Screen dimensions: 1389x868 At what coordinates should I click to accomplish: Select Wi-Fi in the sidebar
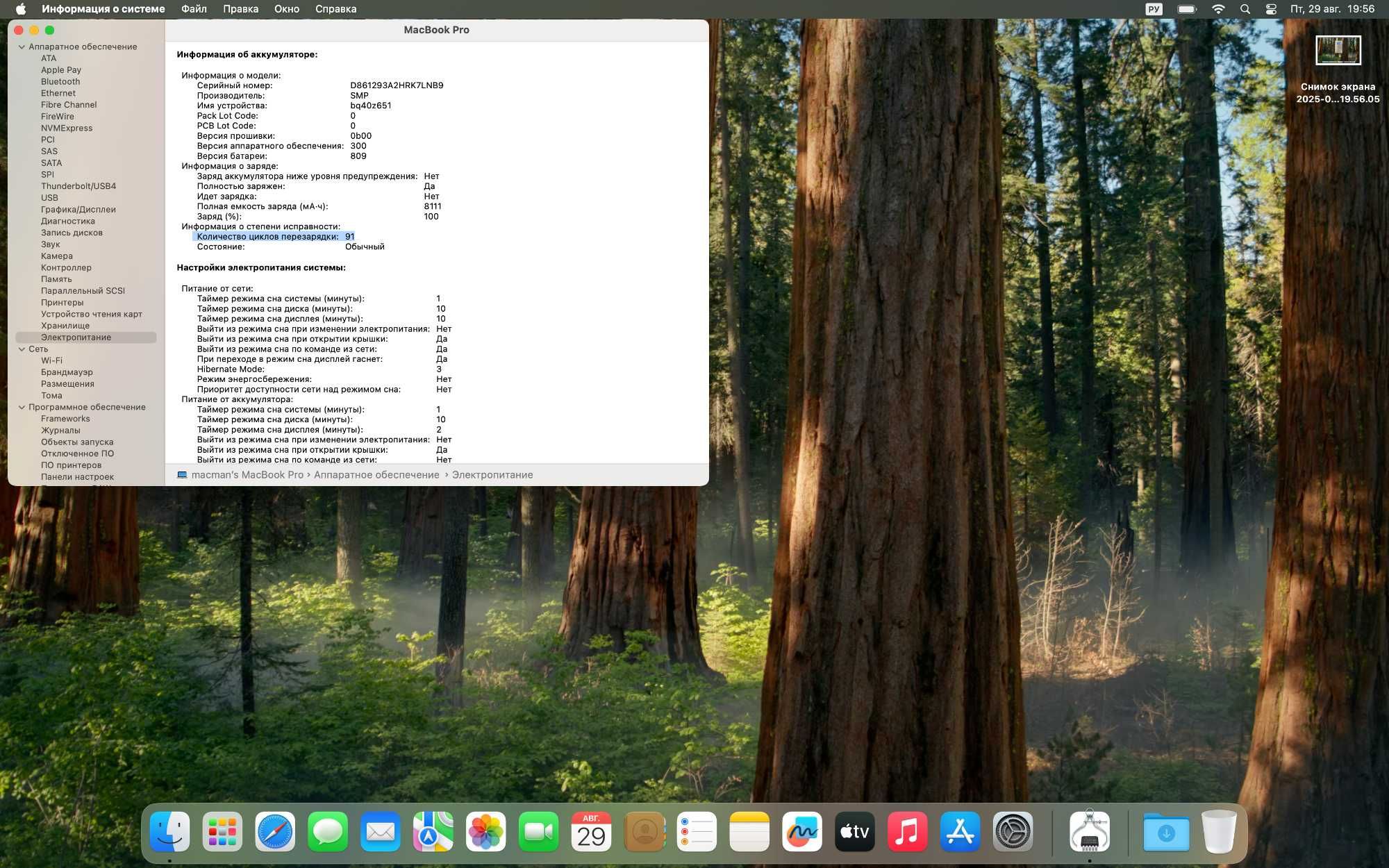[x=51, y=360]
